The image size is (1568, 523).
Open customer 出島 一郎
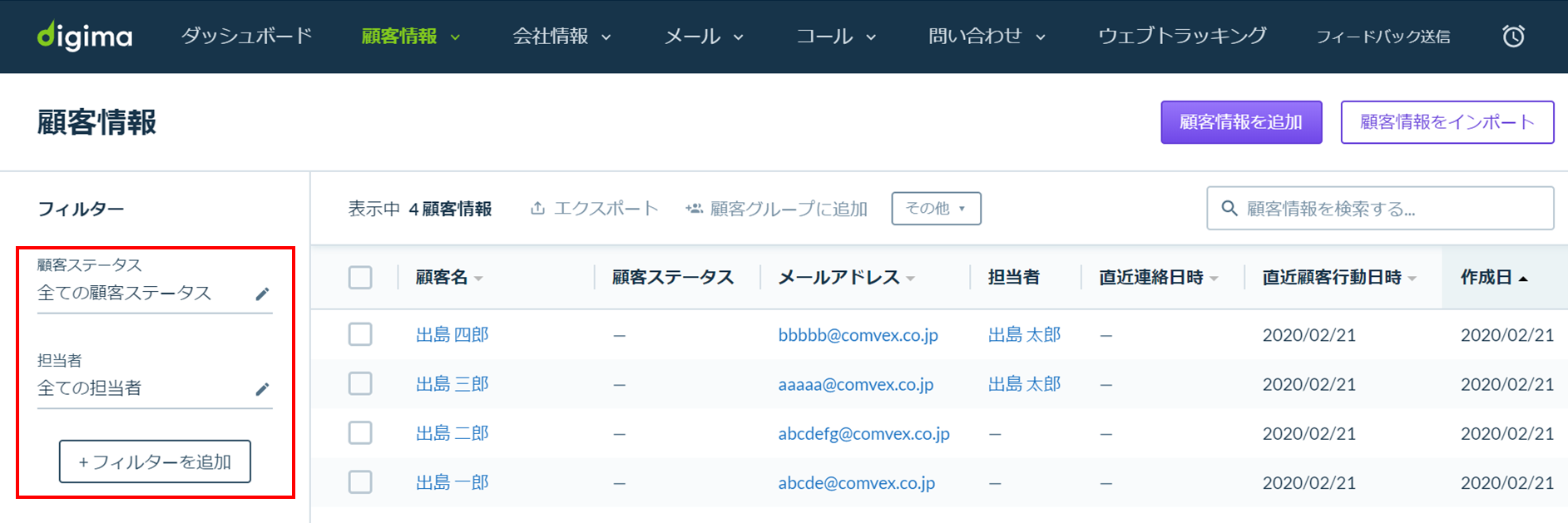point(453,482)
